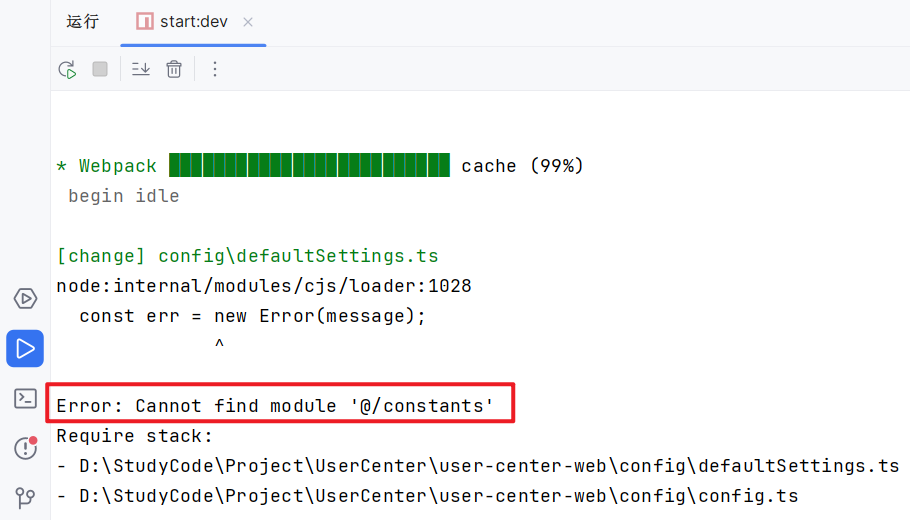Click the Webpack green progress bar
Image resolution: width=910 pixels, height=520 pixels.
click(310, 165)
